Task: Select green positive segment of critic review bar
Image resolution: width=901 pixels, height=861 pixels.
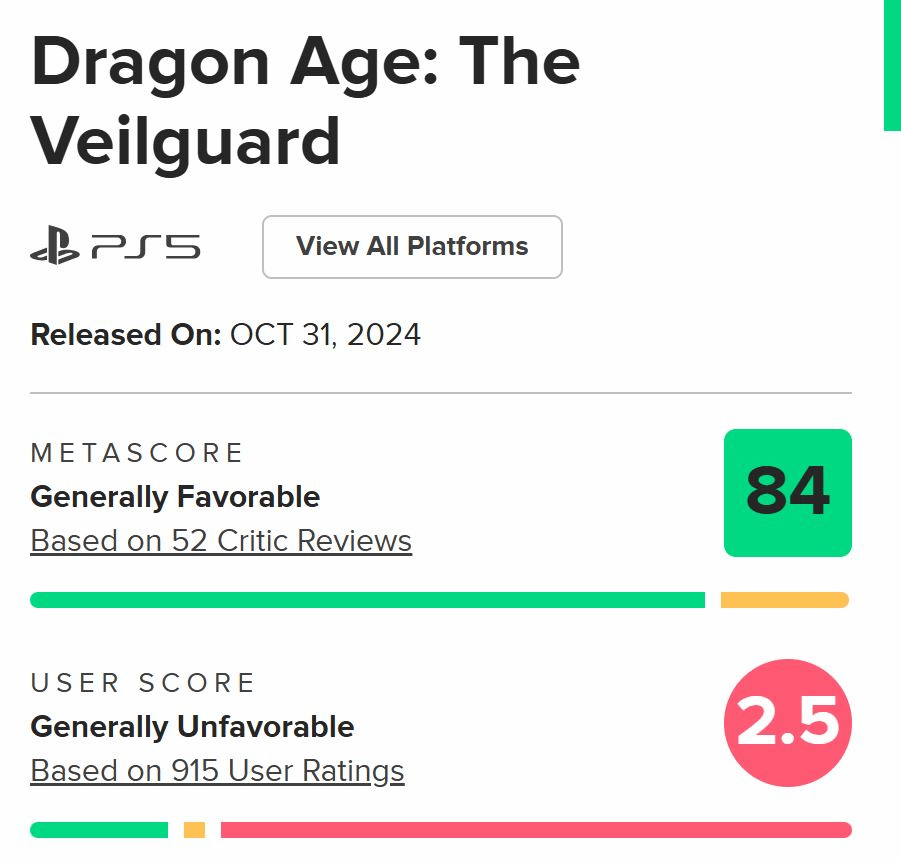Action: coord(367,600)
